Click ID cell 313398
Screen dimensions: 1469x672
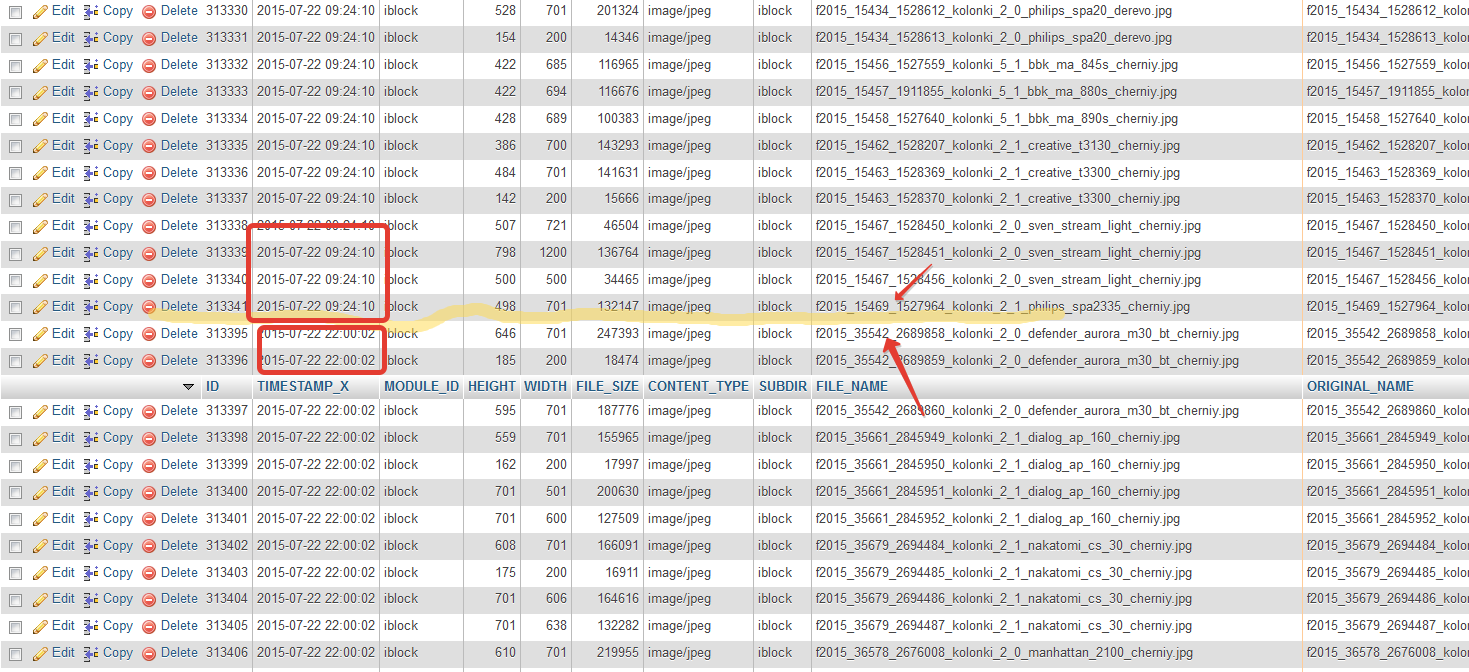[227, 438]
